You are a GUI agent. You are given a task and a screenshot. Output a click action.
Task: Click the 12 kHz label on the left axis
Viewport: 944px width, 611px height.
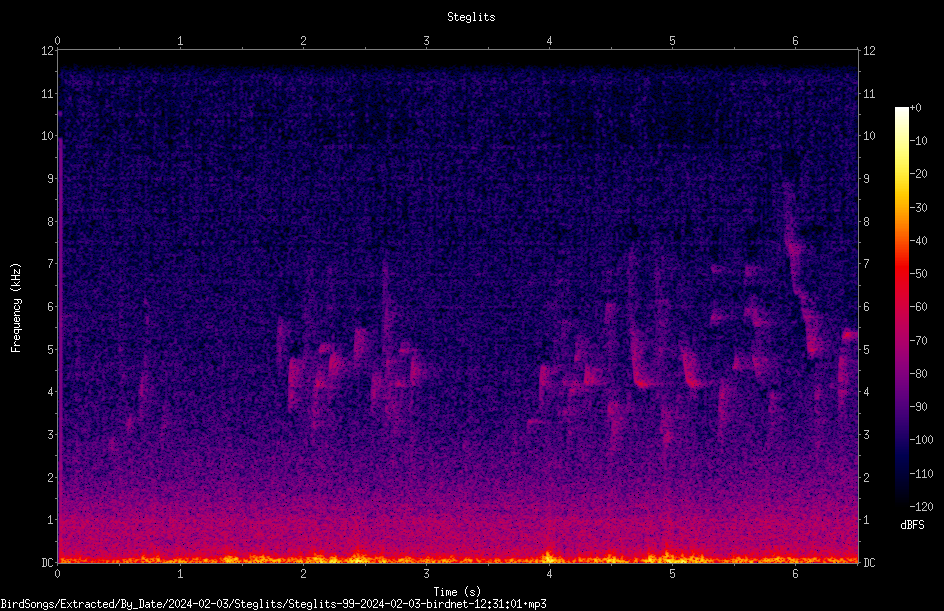(48, 51)
